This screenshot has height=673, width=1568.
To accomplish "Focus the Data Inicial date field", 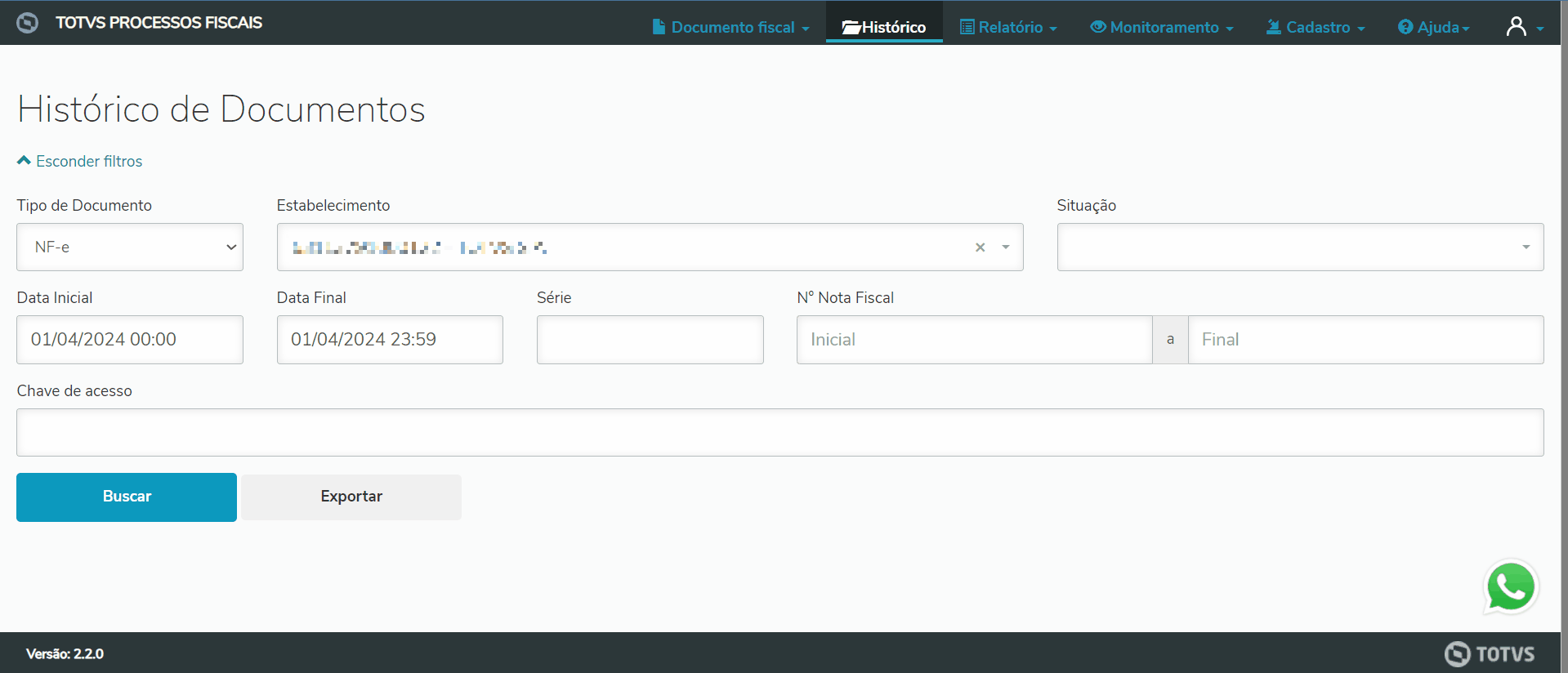I will pyautogui.click(x=130, y=340).
